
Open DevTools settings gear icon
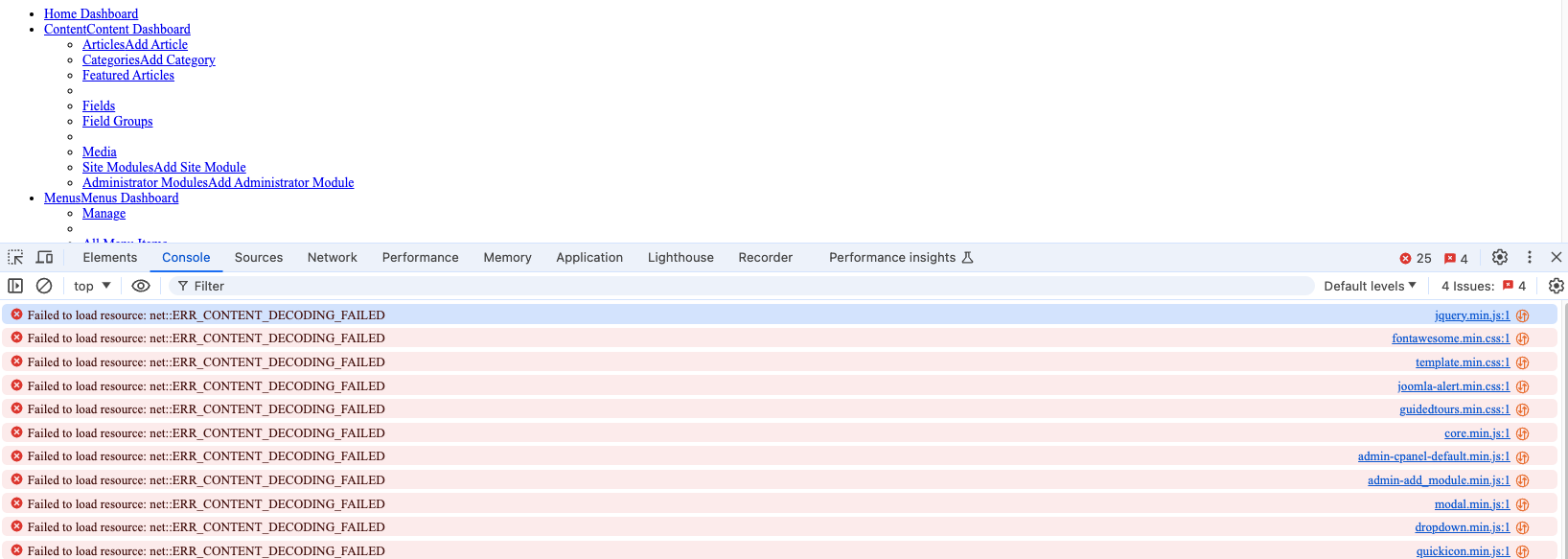pyautogui.click(x=1500, y=257)
